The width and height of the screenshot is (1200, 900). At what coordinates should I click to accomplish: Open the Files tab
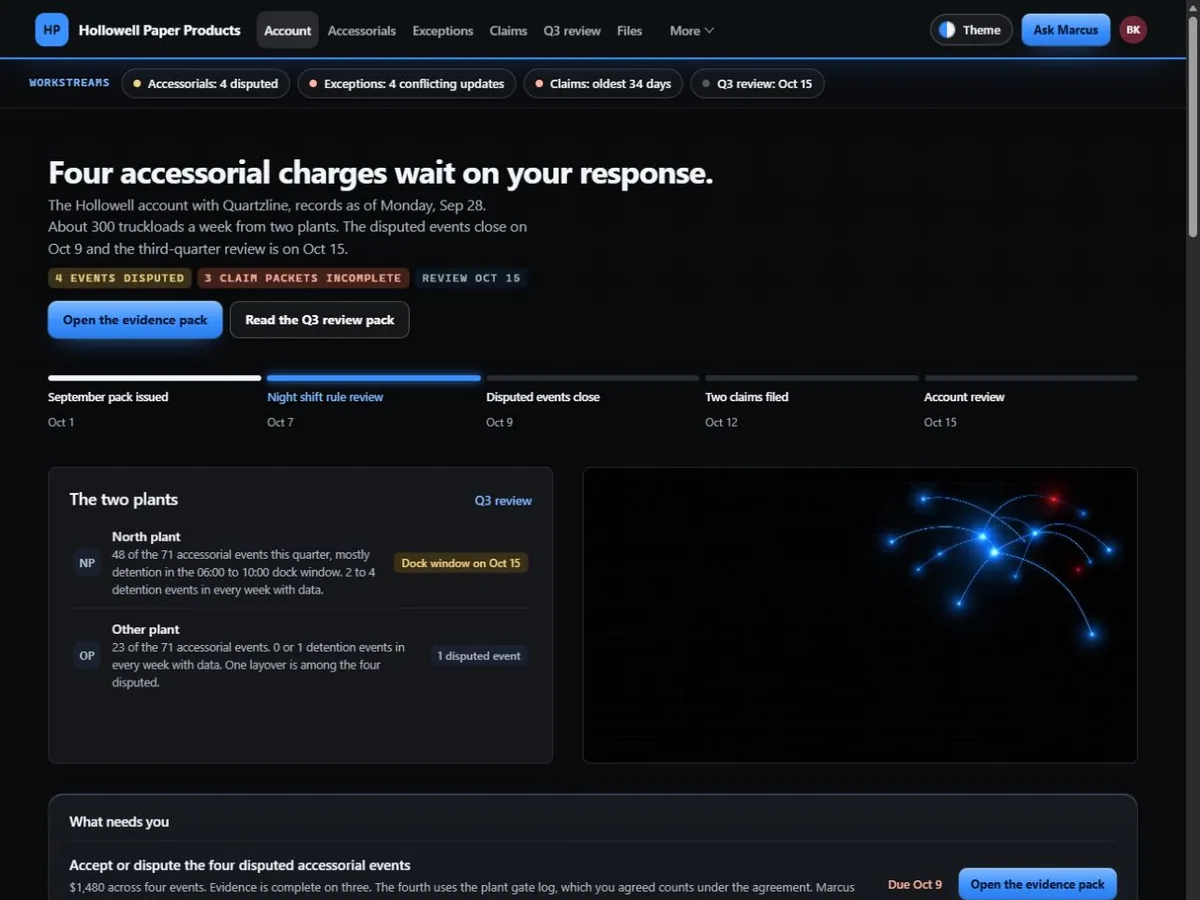(x=630, y=31)
